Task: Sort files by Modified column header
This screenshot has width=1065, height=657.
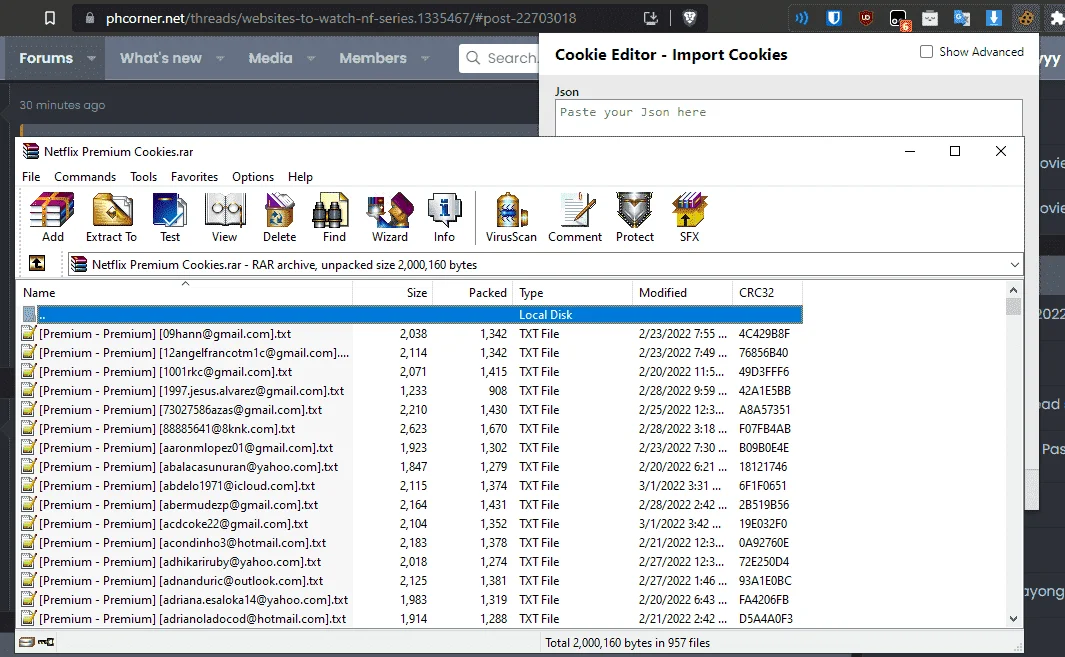Action: point(683,293)
